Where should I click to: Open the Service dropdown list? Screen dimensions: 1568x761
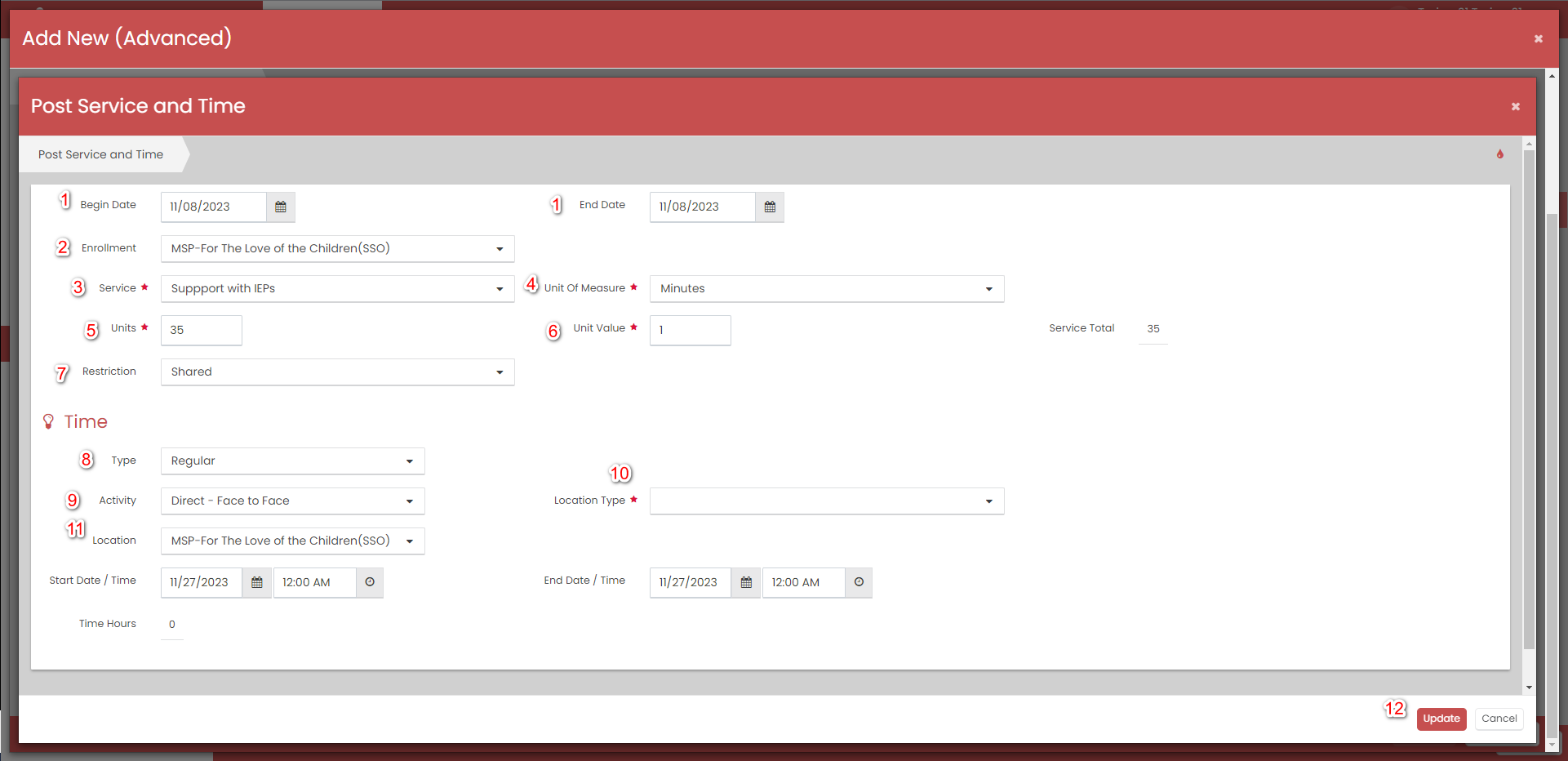tap(337, 289)
